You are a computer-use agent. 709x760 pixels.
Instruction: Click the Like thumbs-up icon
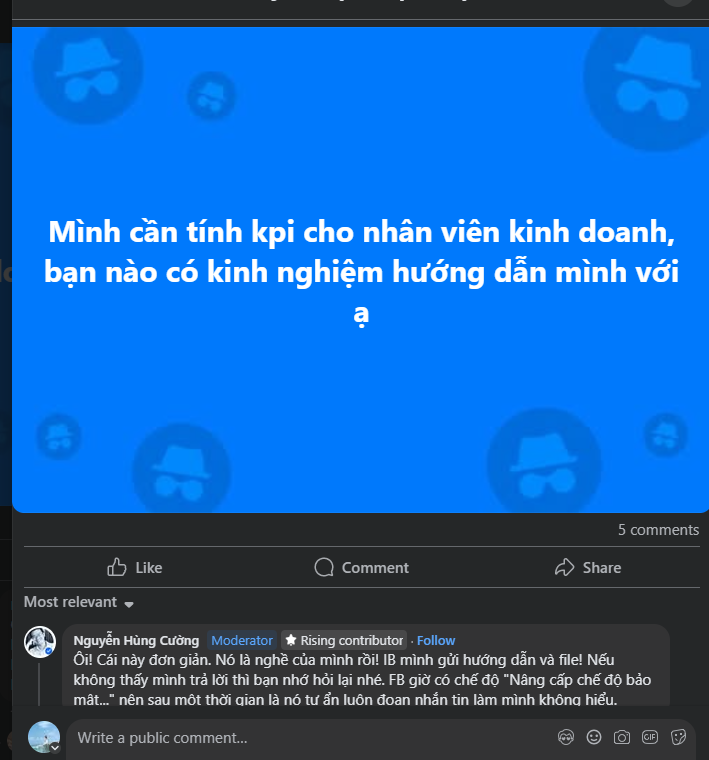(x=116, y=567)
